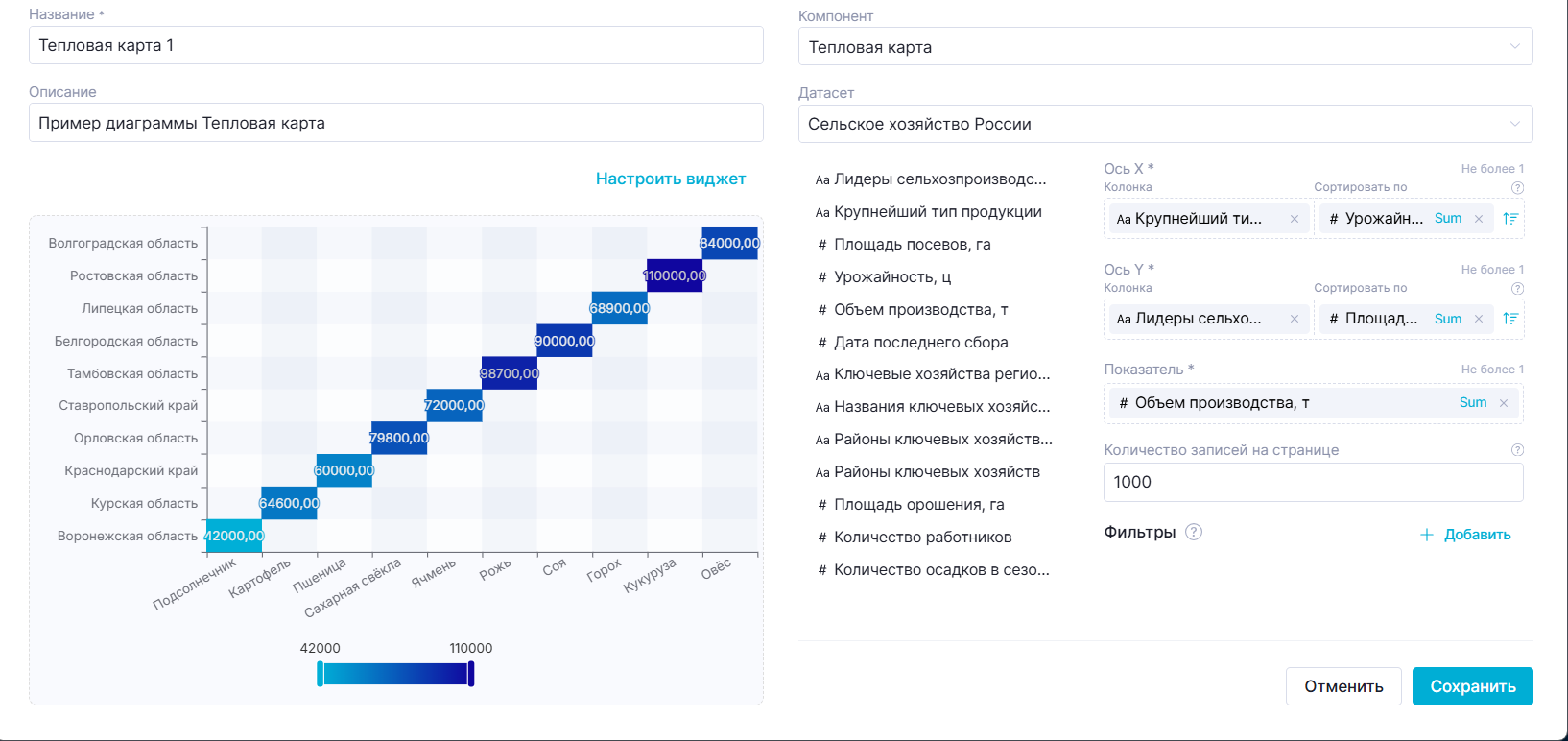
Task: Open the Компонент dropdown
Action: (1165, 47)
